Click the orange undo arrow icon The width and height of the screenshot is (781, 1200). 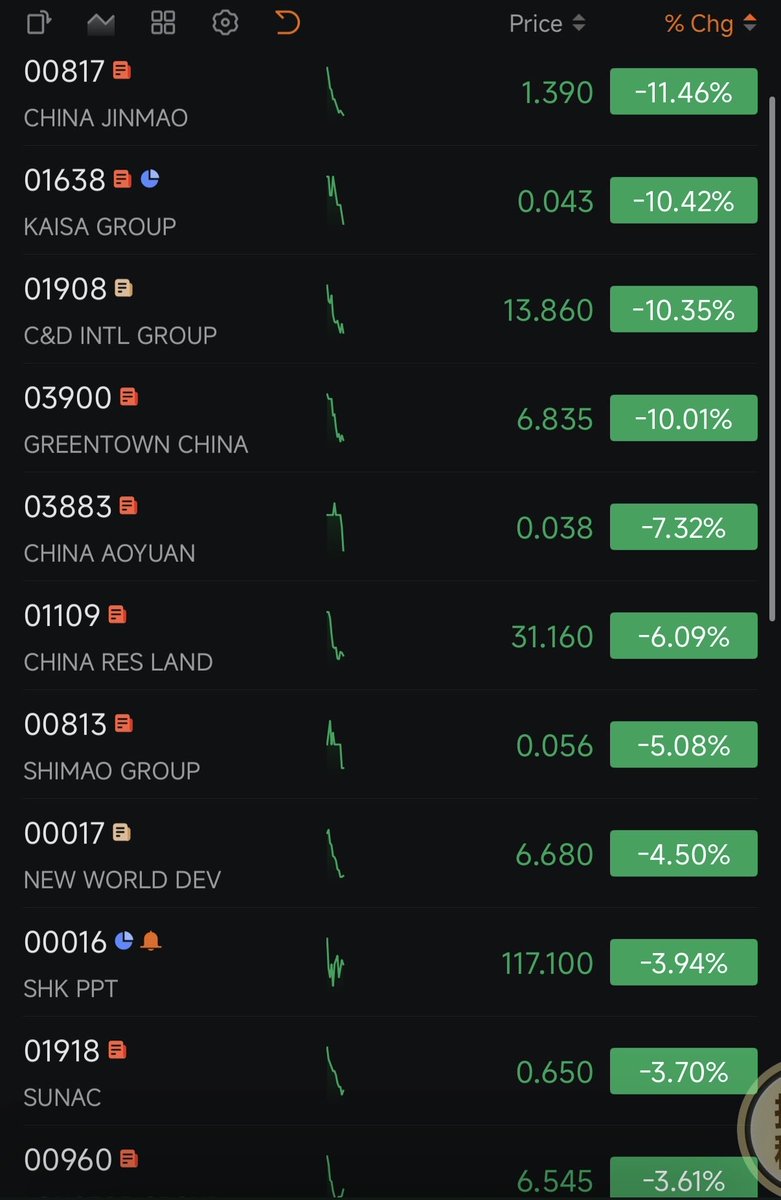(287, 22)
